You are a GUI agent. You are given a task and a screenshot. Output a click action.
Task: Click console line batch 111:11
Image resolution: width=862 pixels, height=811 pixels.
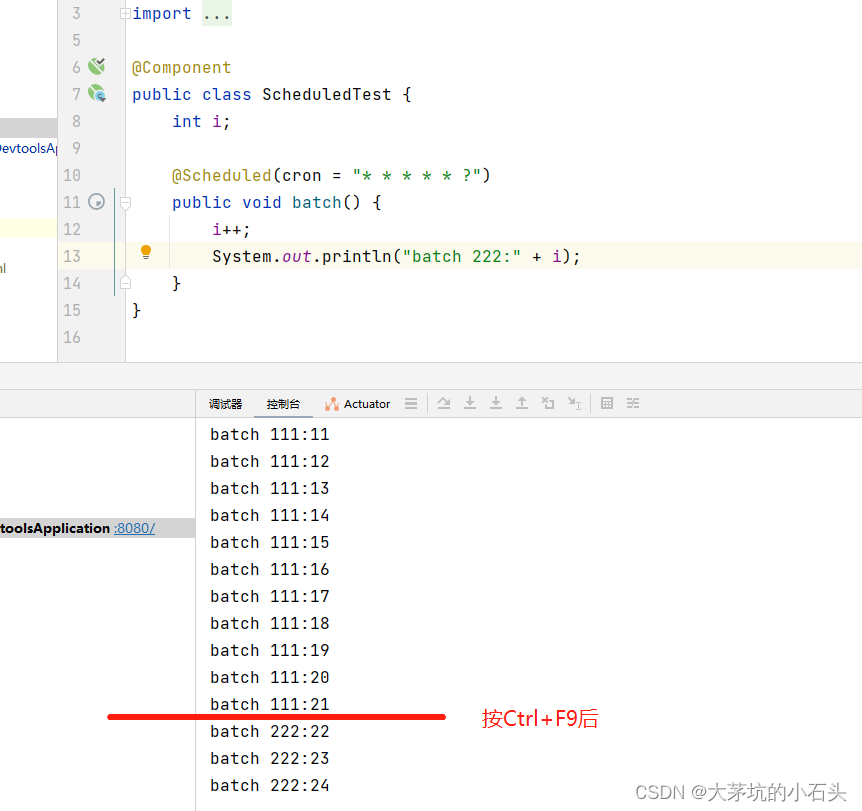(x=269, y=434)
